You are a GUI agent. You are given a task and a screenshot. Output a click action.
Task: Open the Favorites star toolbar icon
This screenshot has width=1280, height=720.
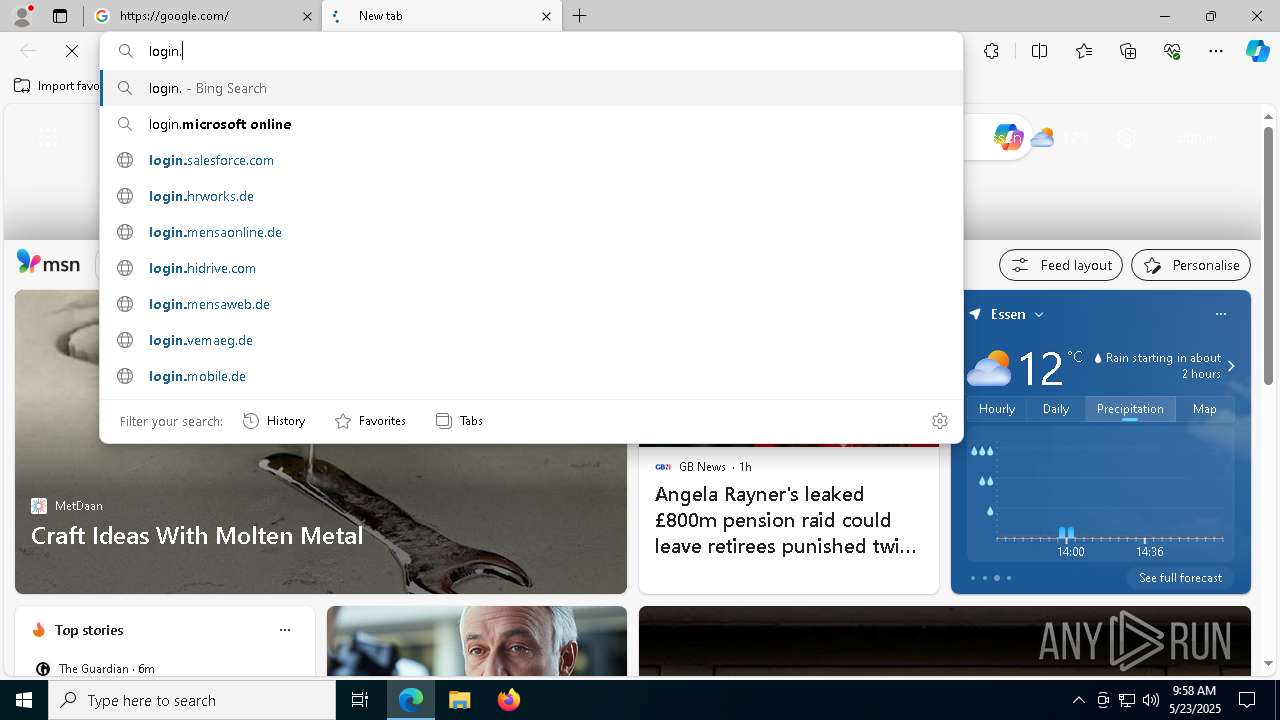tap(1084, 51)
